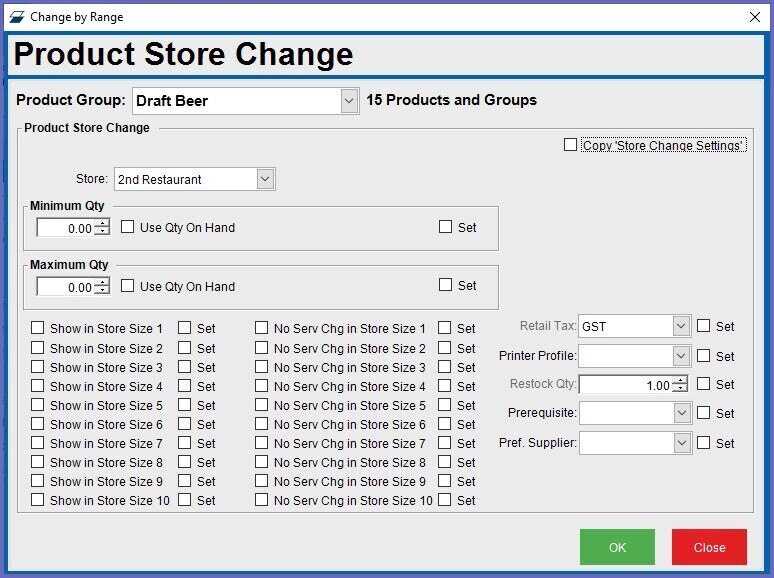
Task: Click the Change by Range window icon
Action: click(16, 17)
